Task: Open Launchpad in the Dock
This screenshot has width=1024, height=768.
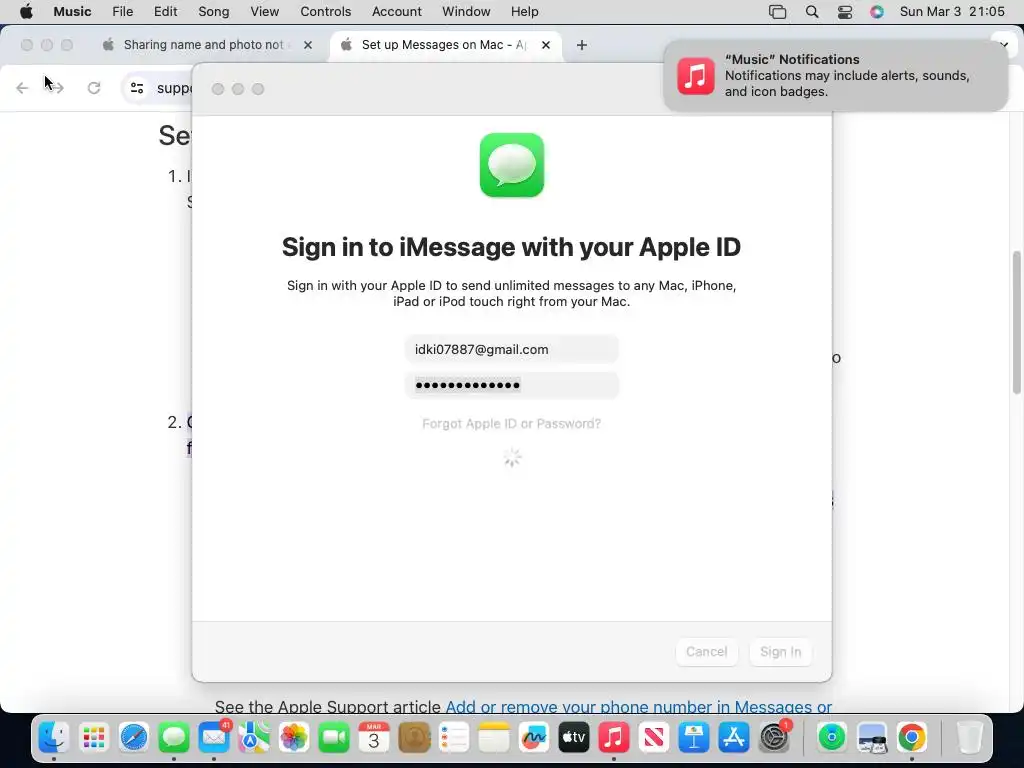Action: [93, 737]
